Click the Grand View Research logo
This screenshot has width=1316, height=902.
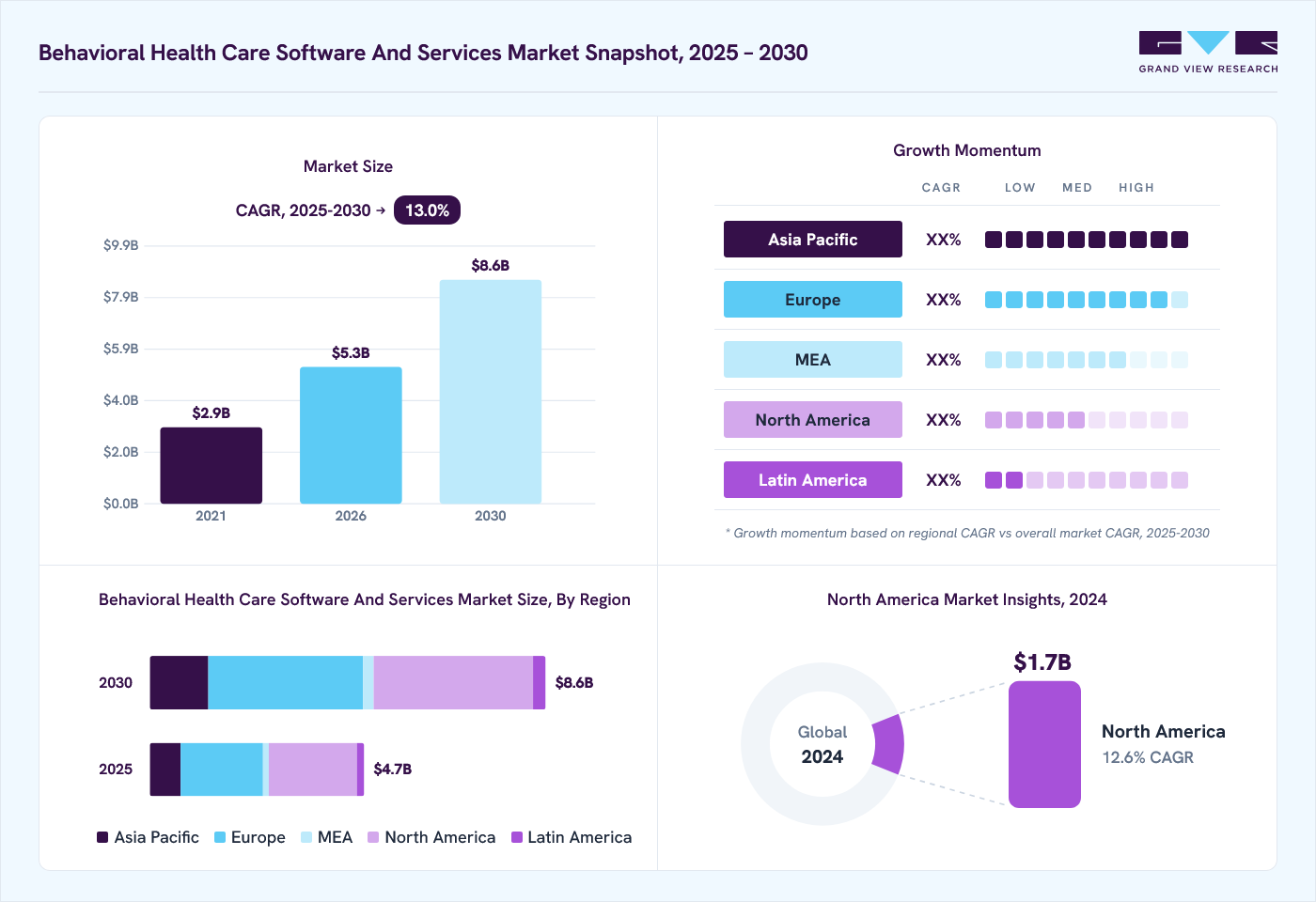pyautogui.click(x=1208, y=53)
